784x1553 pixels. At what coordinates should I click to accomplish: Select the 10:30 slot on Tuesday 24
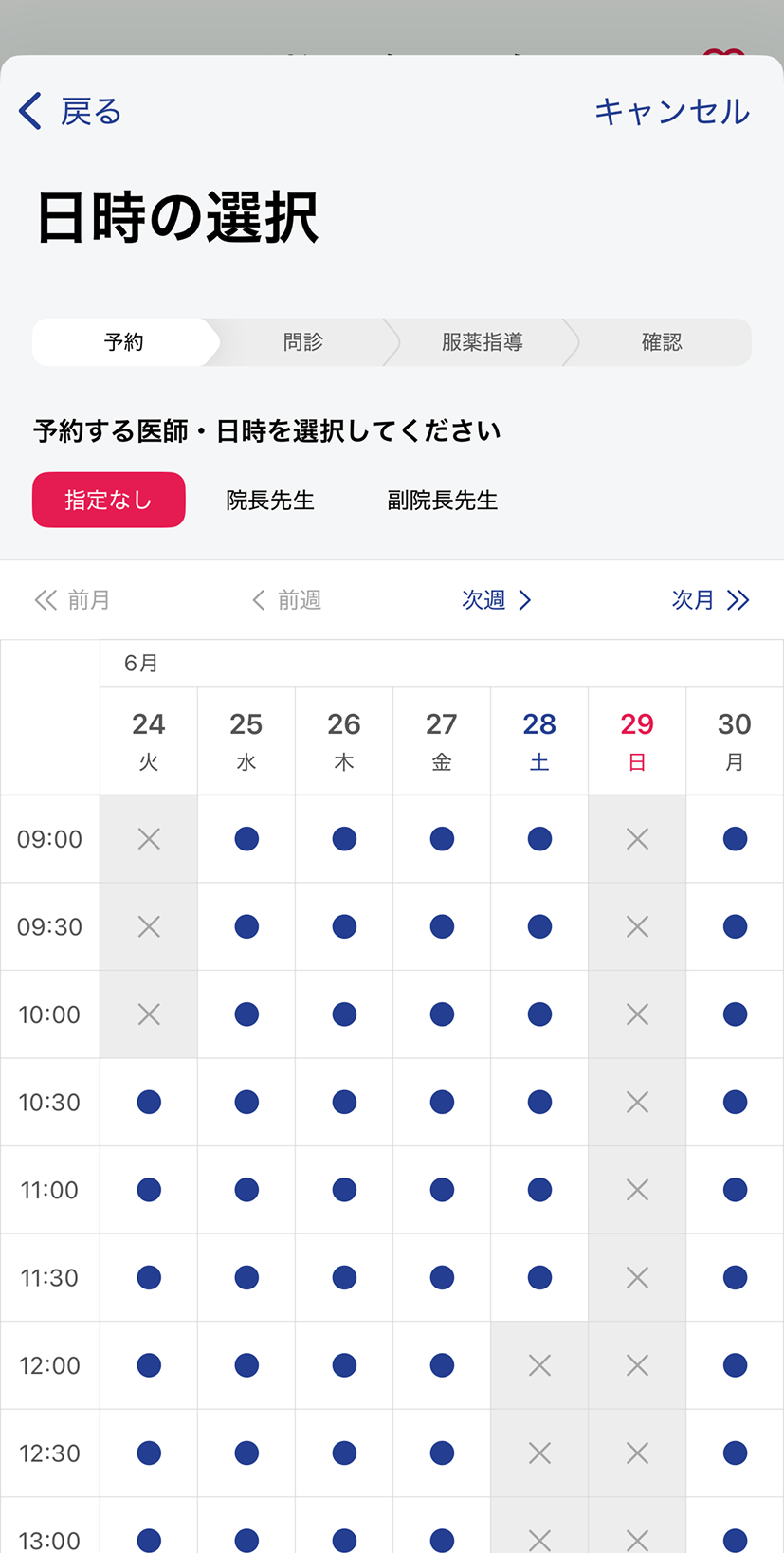[149, 1102]
